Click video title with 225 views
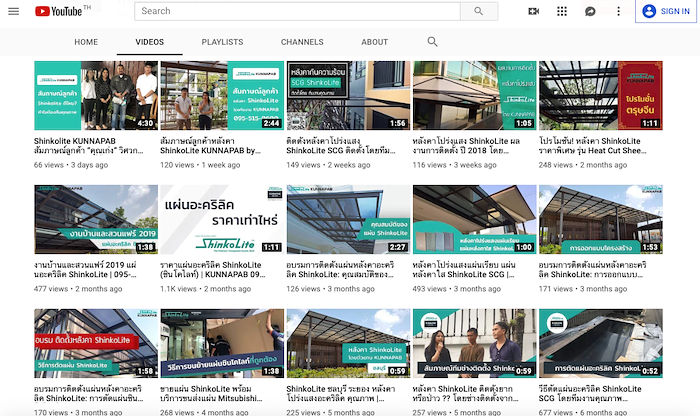Screen dimensions: 700x416 point(341,394)
